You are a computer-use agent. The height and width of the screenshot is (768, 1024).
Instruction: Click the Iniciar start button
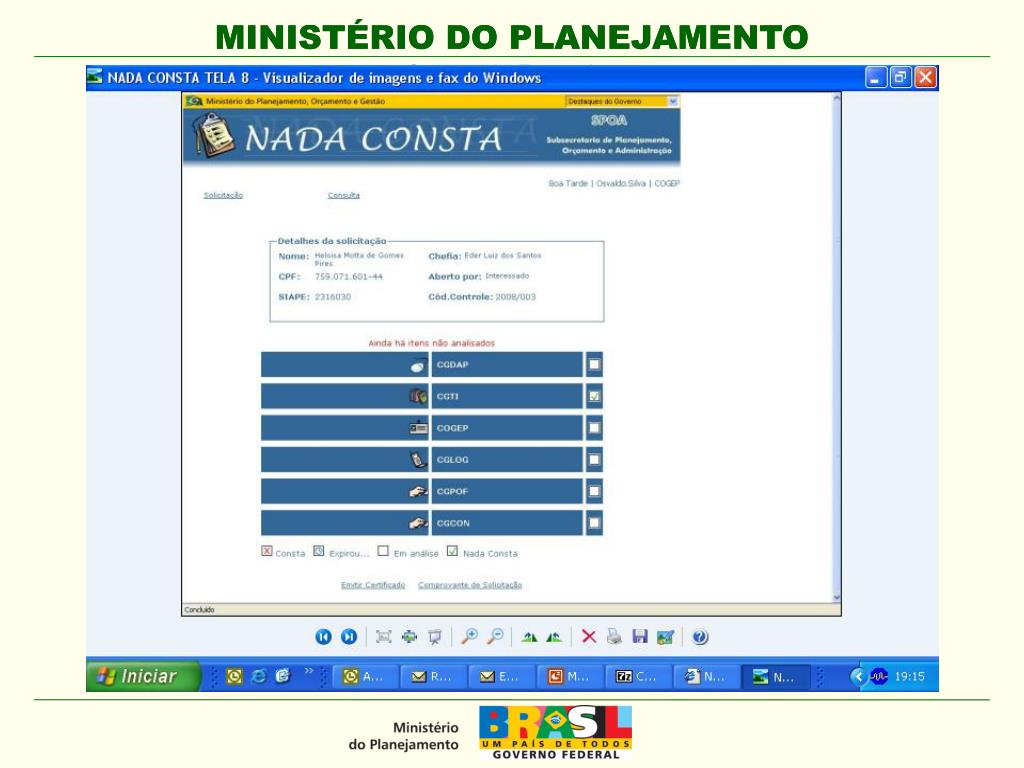click(143, 676)
